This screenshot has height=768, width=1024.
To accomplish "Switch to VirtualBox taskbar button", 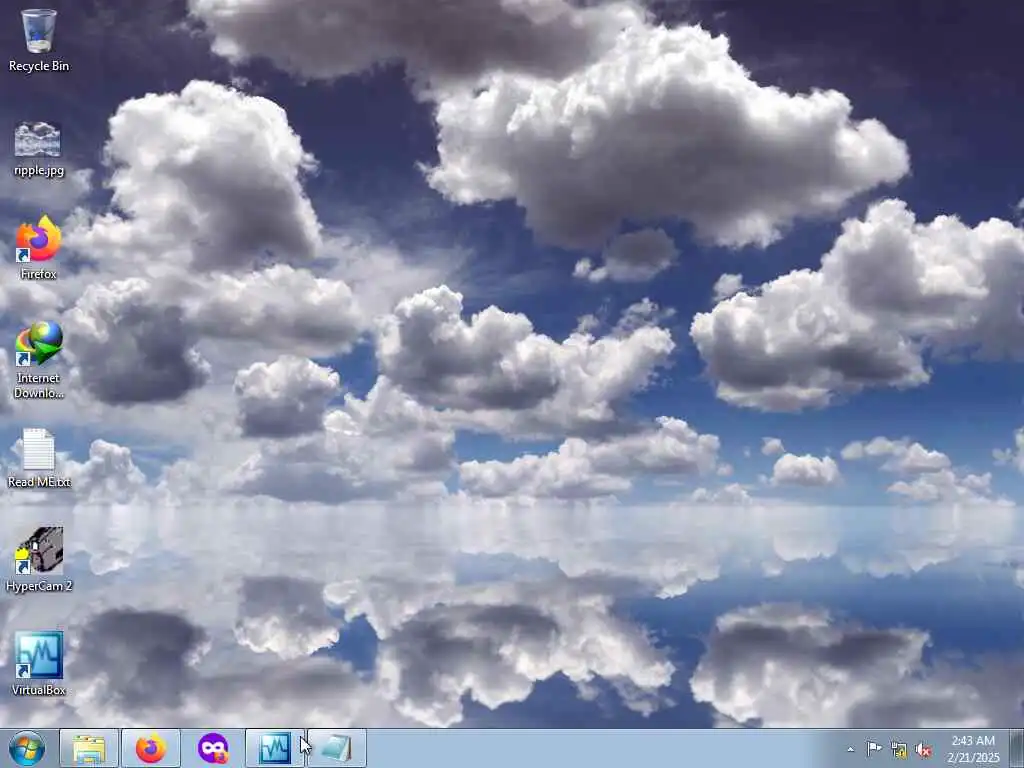I will (274, 748).
